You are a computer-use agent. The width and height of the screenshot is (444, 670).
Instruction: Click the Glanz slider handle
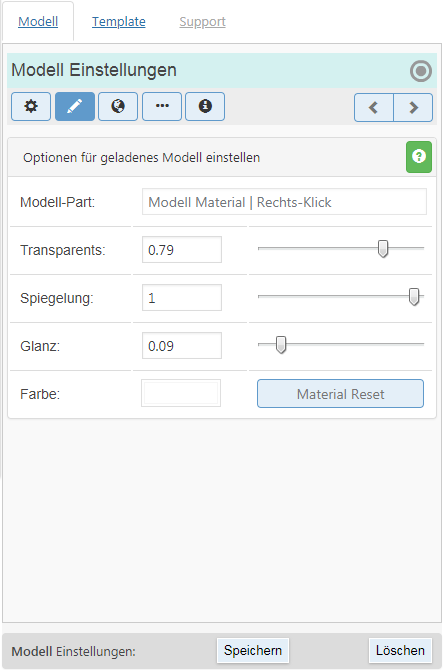pos(281,344)
